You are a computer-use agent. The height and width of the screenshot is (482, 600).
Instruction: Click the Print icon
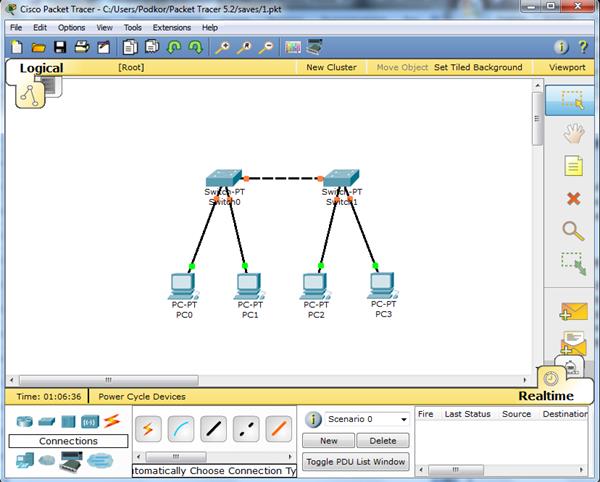coord(82,47)
